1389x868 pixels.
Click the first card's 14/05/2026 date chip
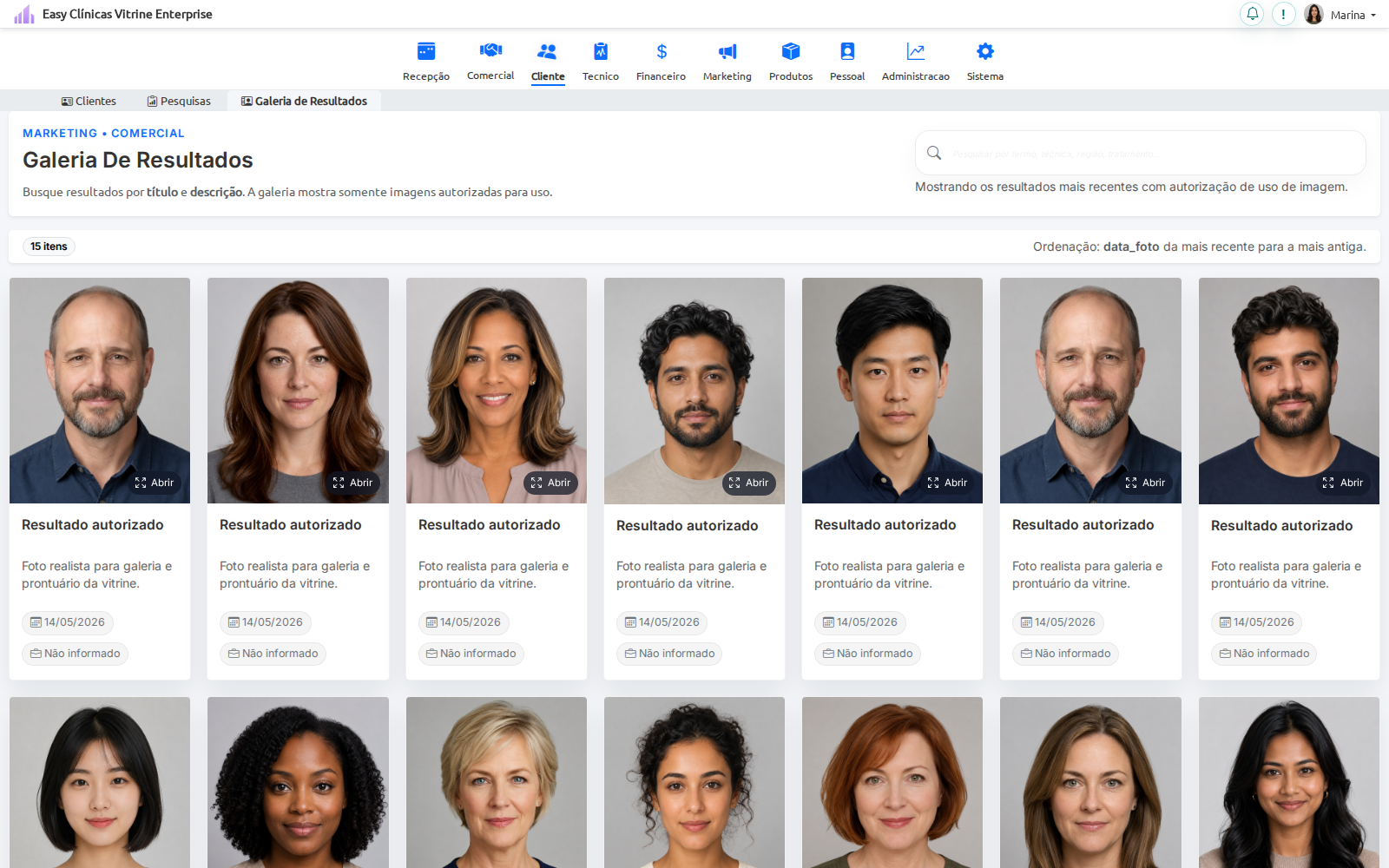click(68, 622)
